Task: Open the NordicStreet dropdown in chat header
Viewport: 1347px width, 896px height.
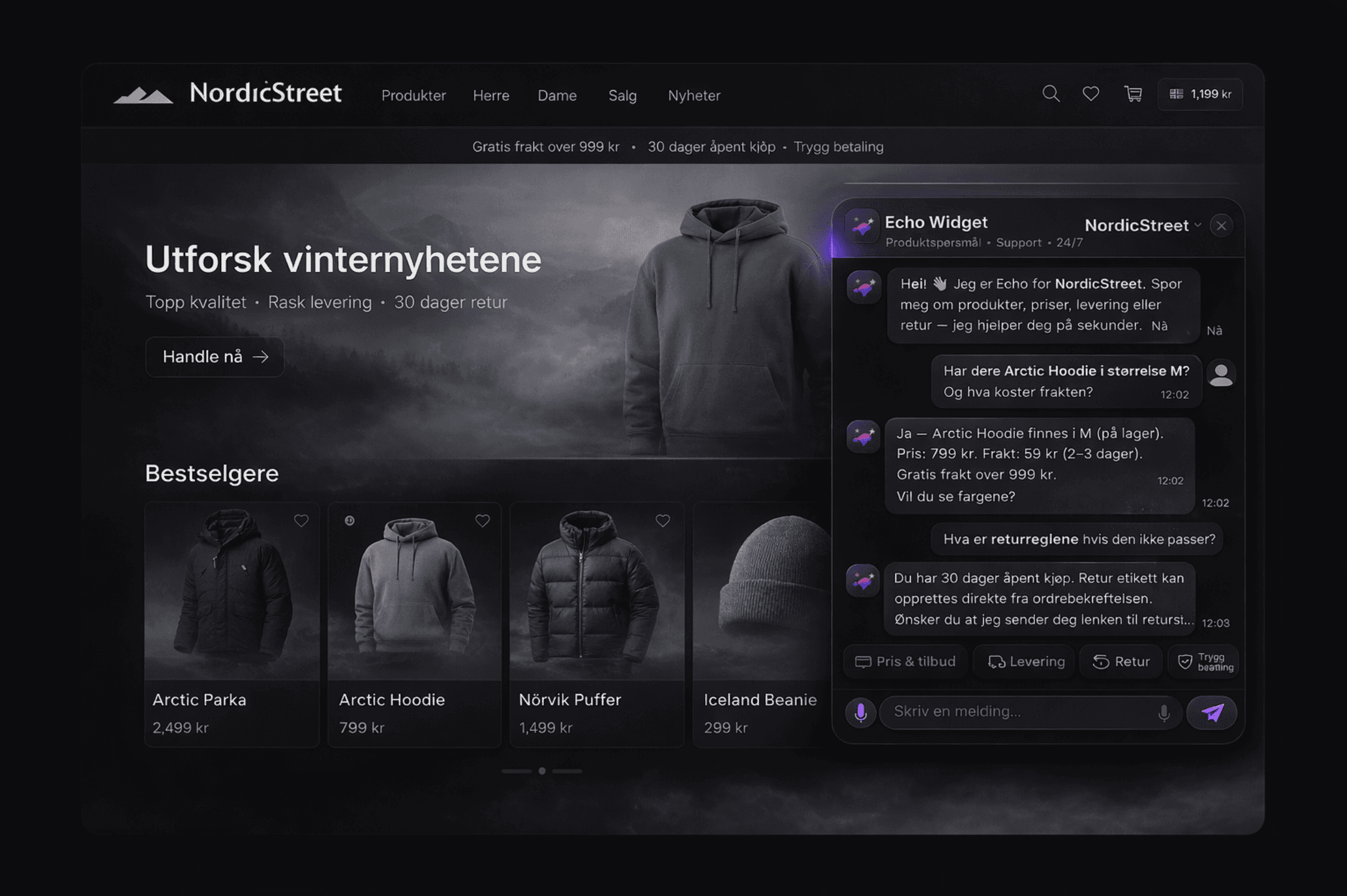Action: coord(1143,226)
